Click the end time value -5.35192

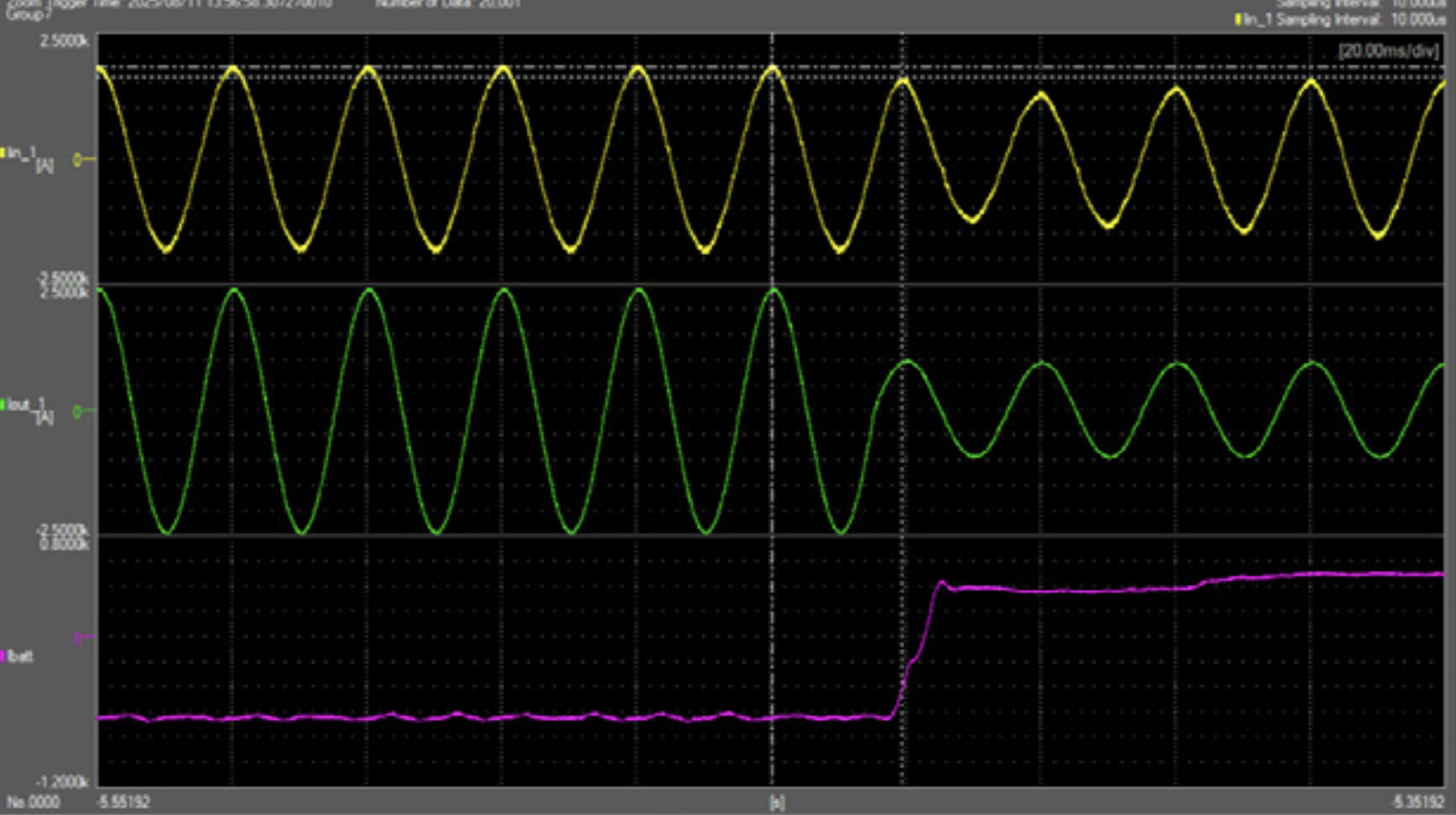[1418, 802]
